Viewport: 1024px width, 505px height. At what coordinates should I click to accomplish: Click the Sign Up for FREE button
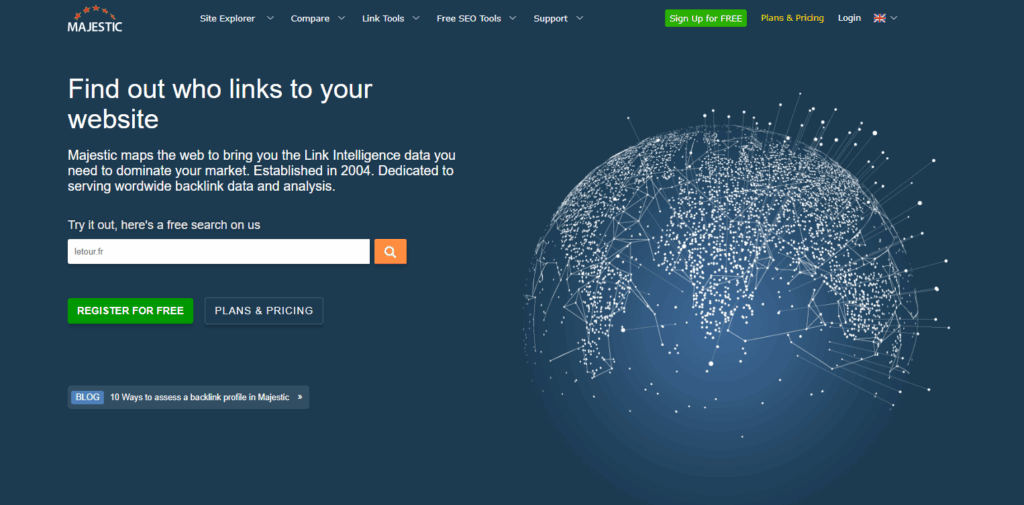pos(705,18)
